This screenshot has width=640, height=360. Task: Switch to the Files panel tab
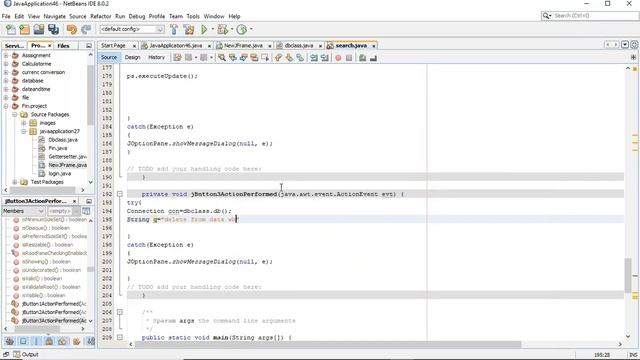coord(63,46)
